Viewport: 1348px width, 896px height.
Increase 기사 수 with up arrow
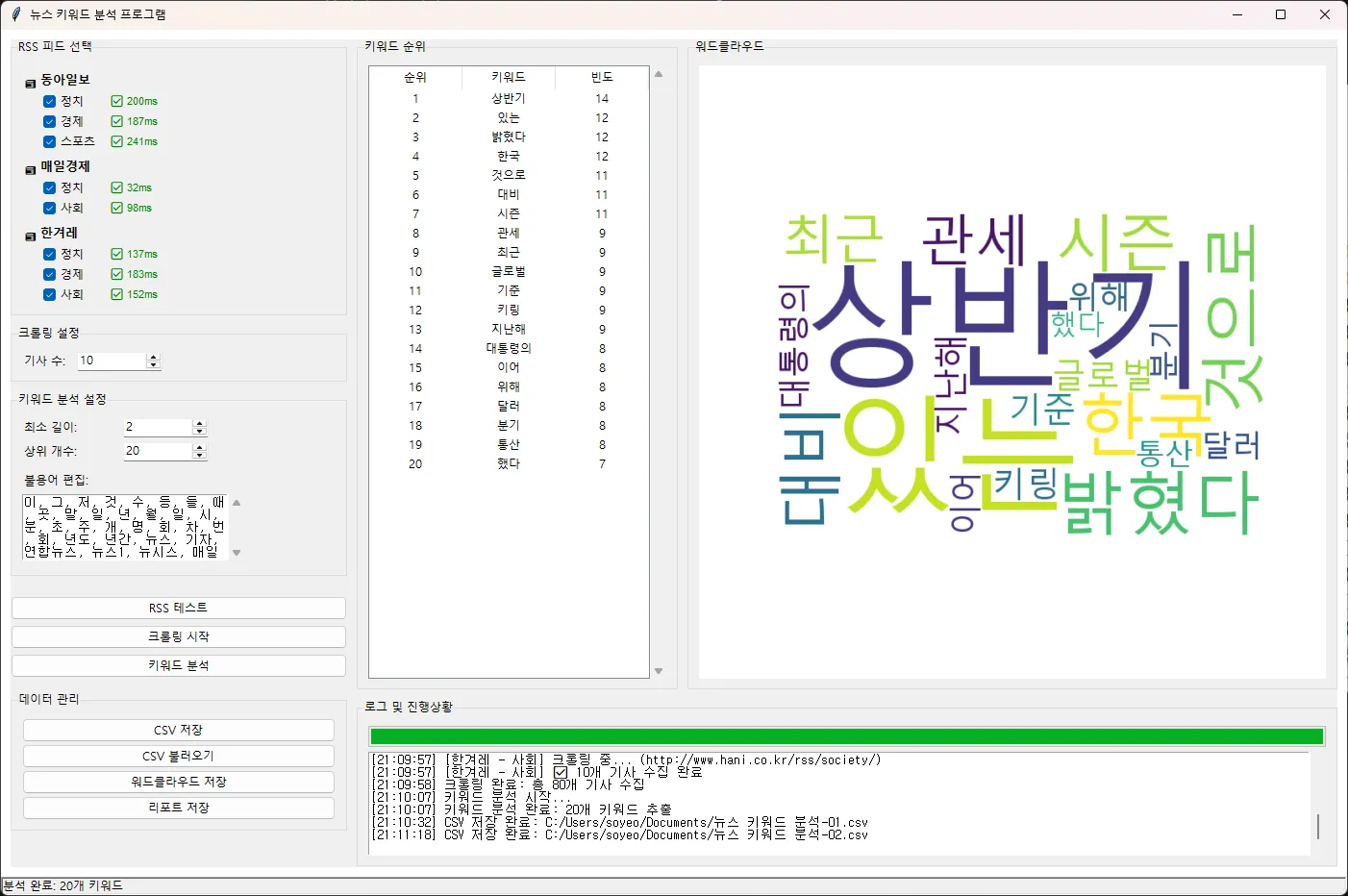coord(153,357)
